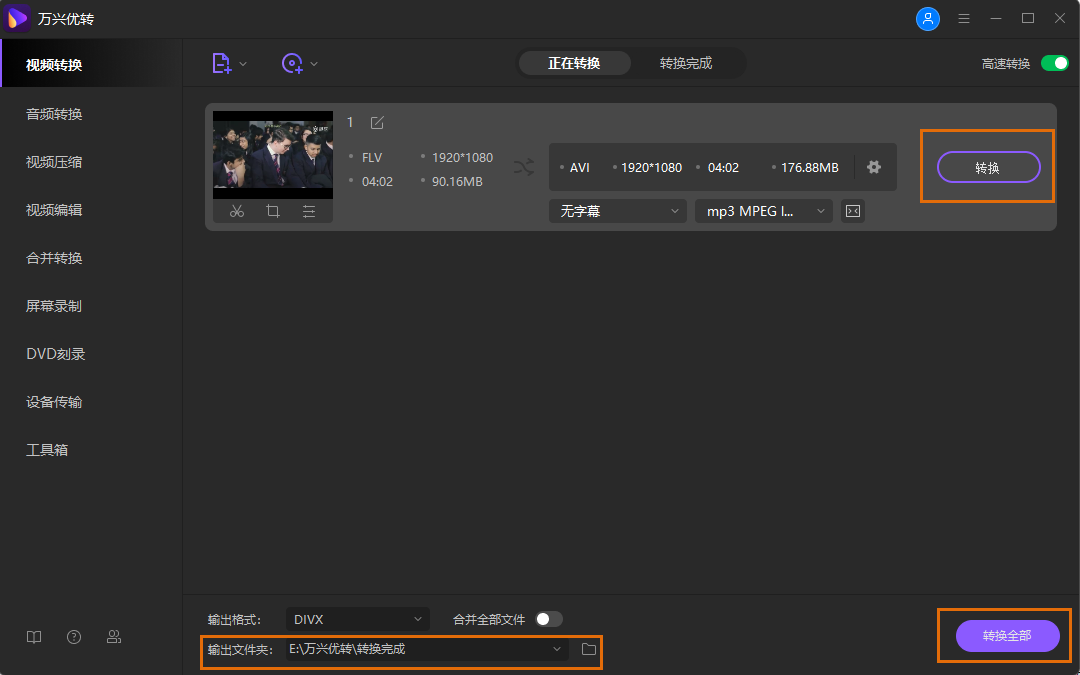Switch to the 正在转换 tab

574,63
